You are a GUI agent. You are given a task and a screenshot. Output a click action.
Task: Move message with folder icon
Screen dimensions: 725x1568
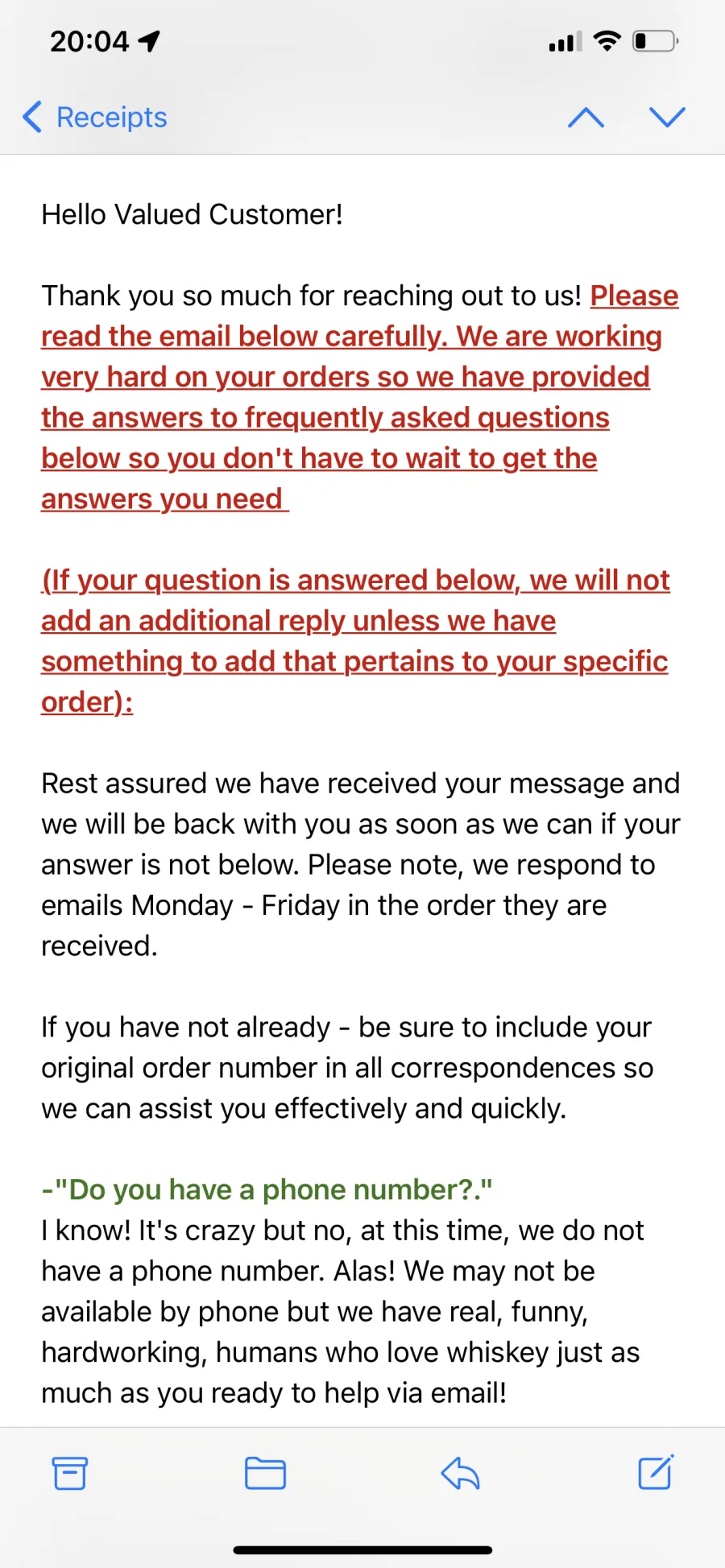tap(265, 1473)
